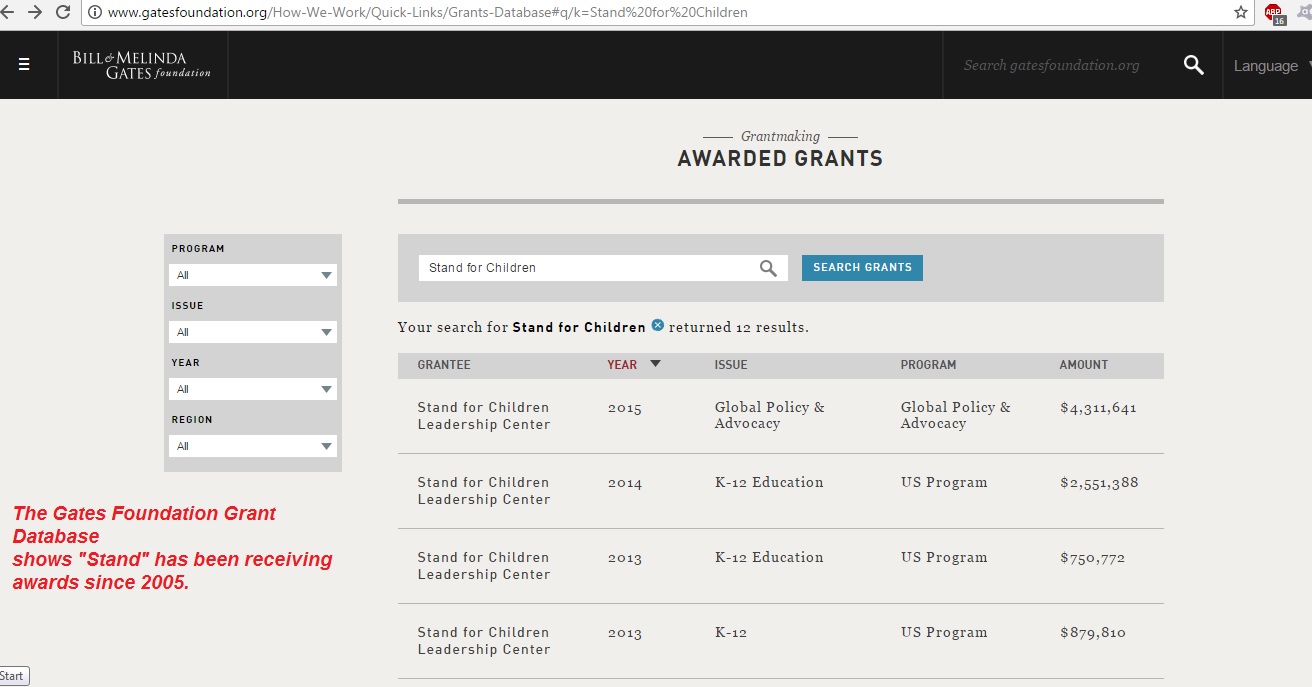Image resolution: width=1312 pixels, height=687 pixels.
Task: Open the ABP extension icon
Action: point(1274,13)
